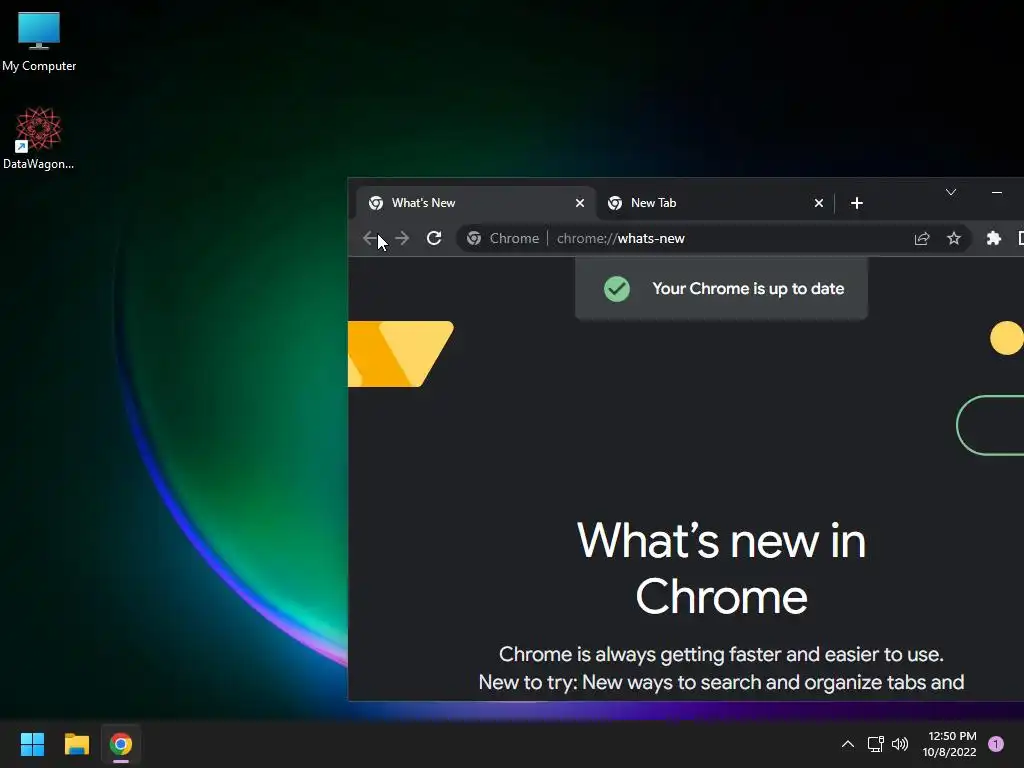Open the volume tray icon
Image resolution: width=1024 pixels, height=768 pixels.
pyautogui.click(x=900, y=744)
